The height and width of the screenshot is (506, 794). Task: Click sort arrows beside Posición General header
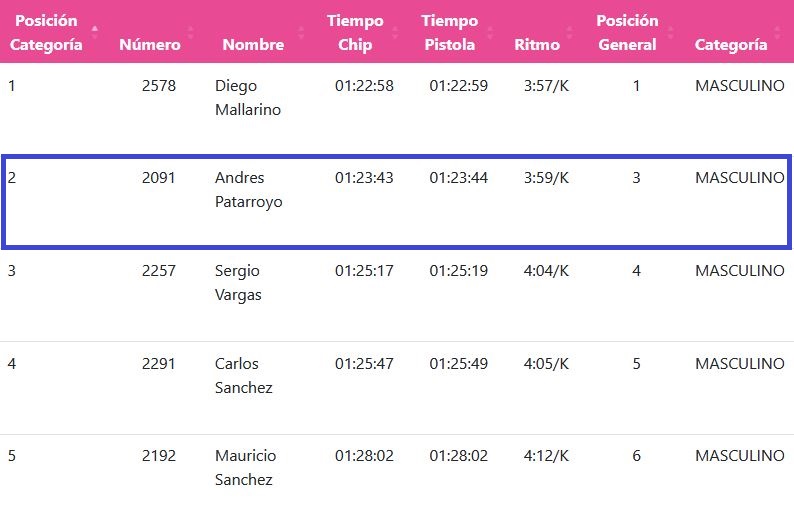(672, 33)
